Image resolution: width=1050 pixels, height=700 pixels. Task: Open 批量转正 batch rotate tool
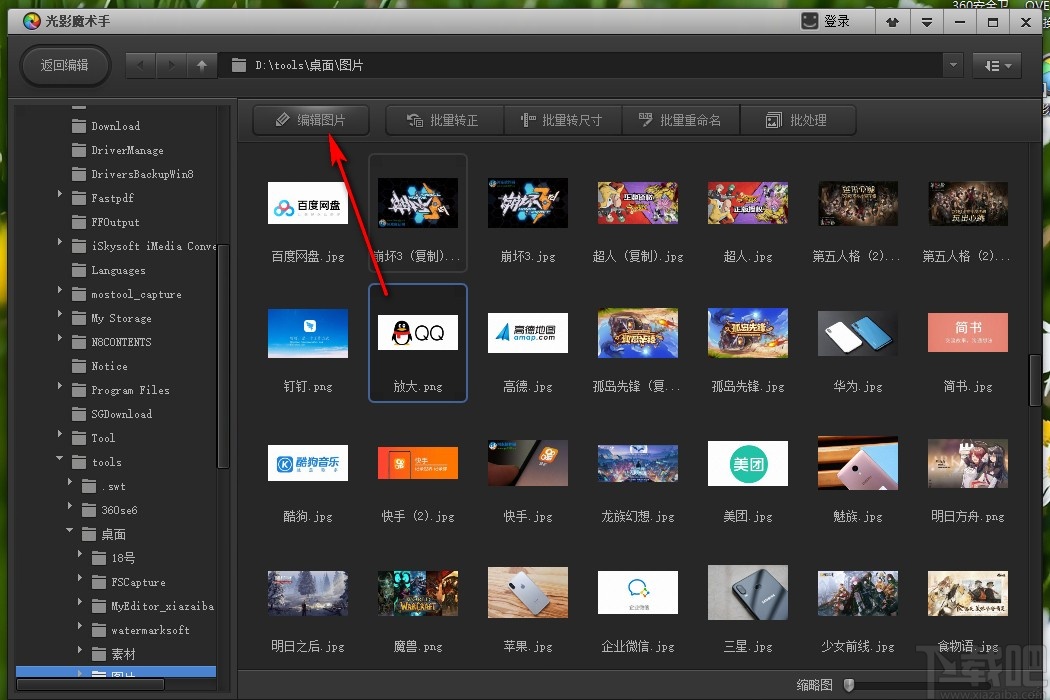point(444,121)
